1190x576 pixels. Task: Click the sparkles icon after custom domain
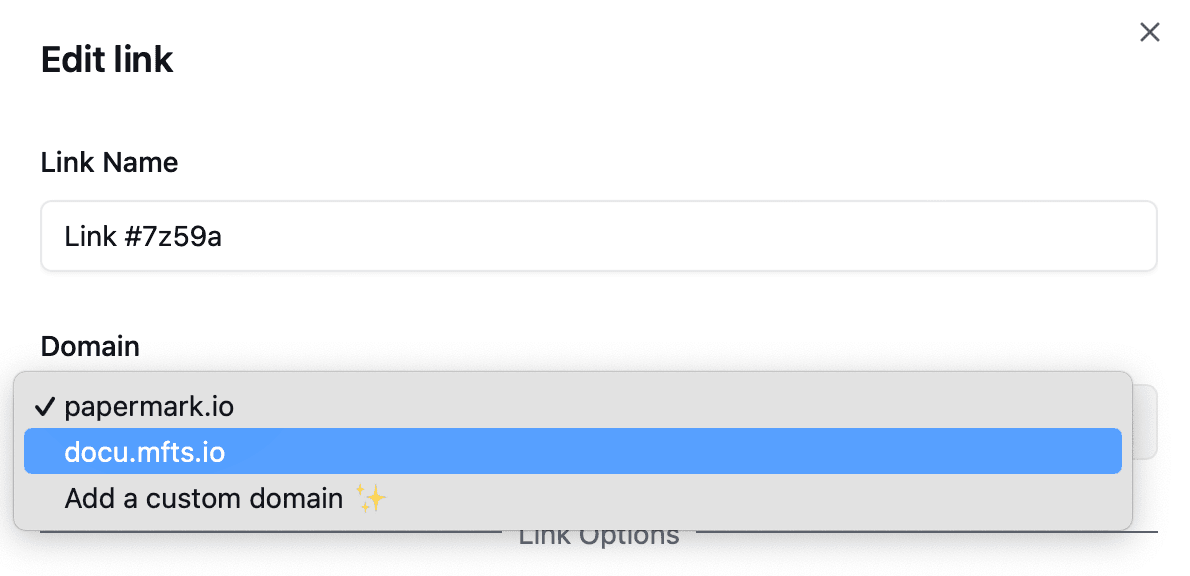[371, 498]
